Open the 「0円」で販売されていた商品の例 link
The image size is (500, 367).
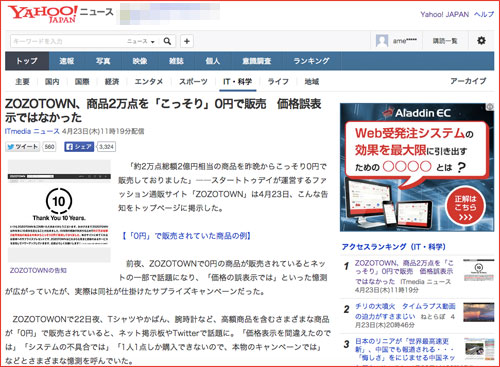tap(186, 236)
